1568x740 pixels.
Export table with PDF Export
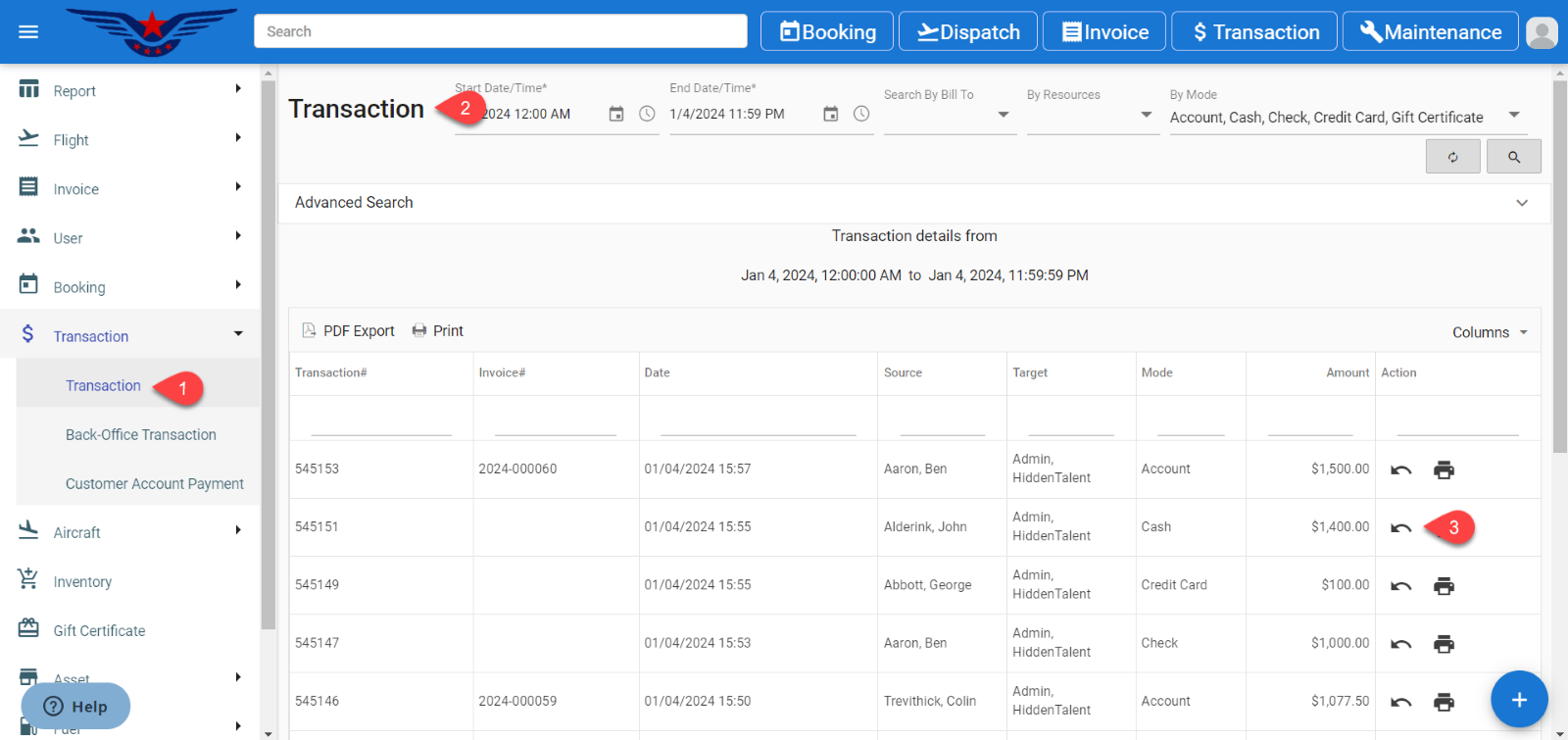pos(348,331)
